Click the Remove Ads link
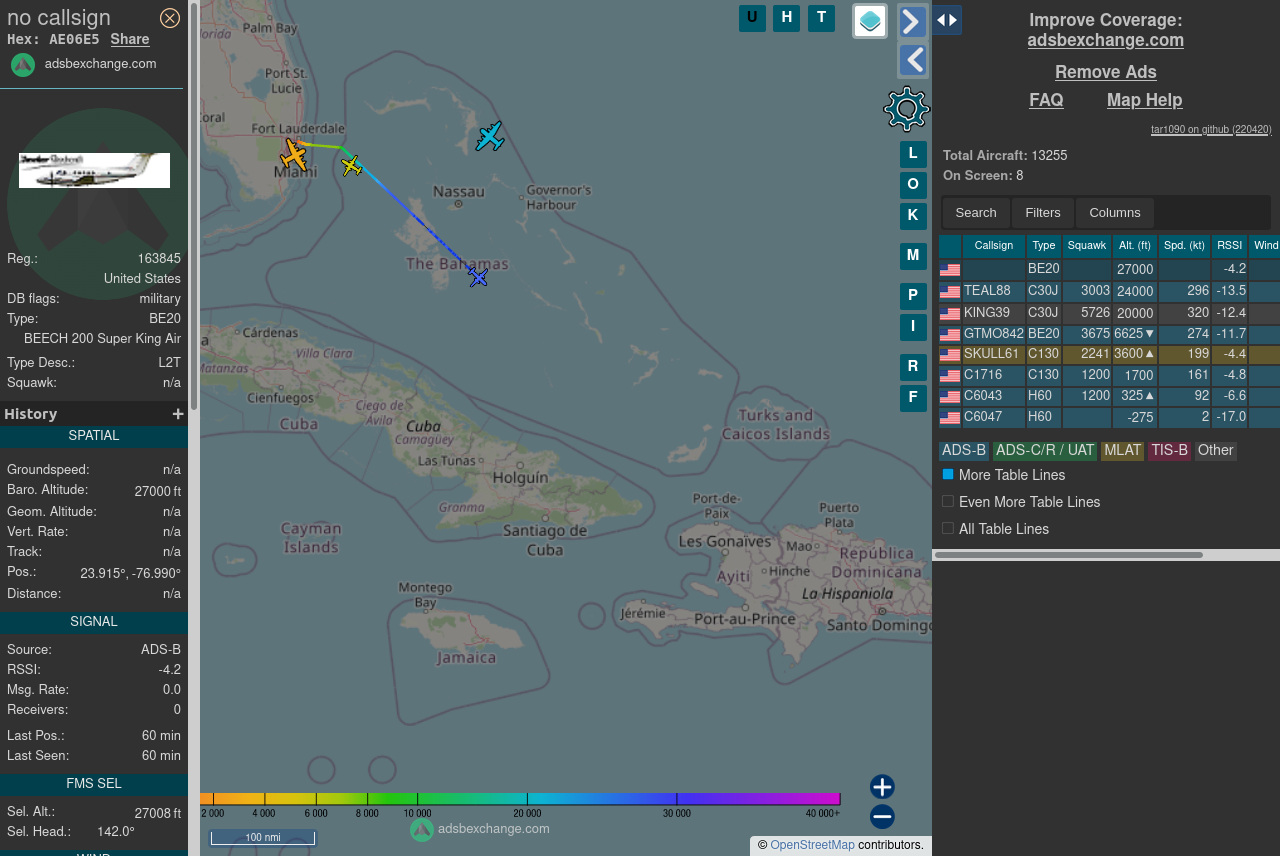Image resolution: width=1280 pixels, height=856 pixels. click(x=1105, y=72)
